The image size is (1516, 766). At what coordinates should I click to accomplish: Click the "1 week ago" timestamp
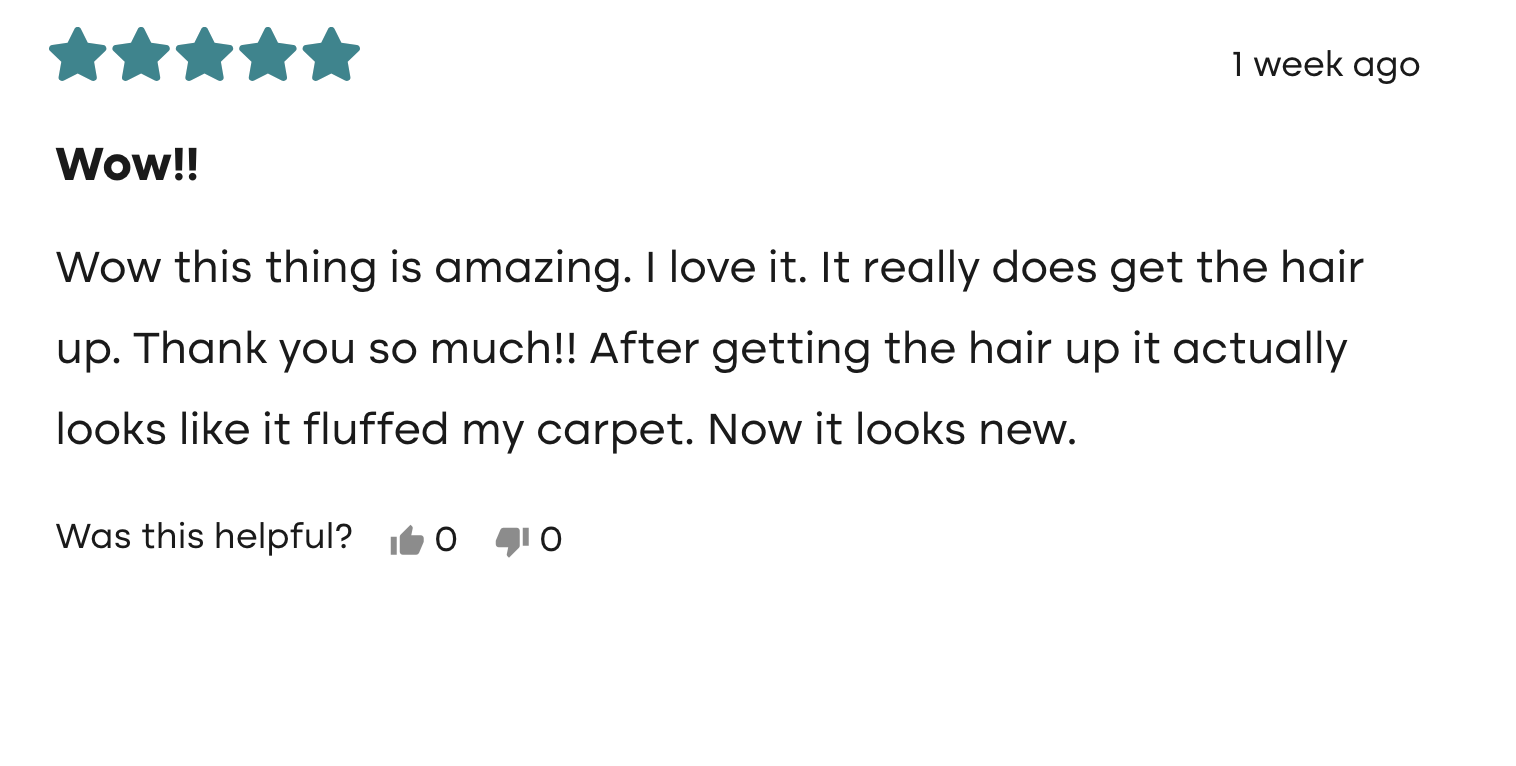click(1325, 65)
